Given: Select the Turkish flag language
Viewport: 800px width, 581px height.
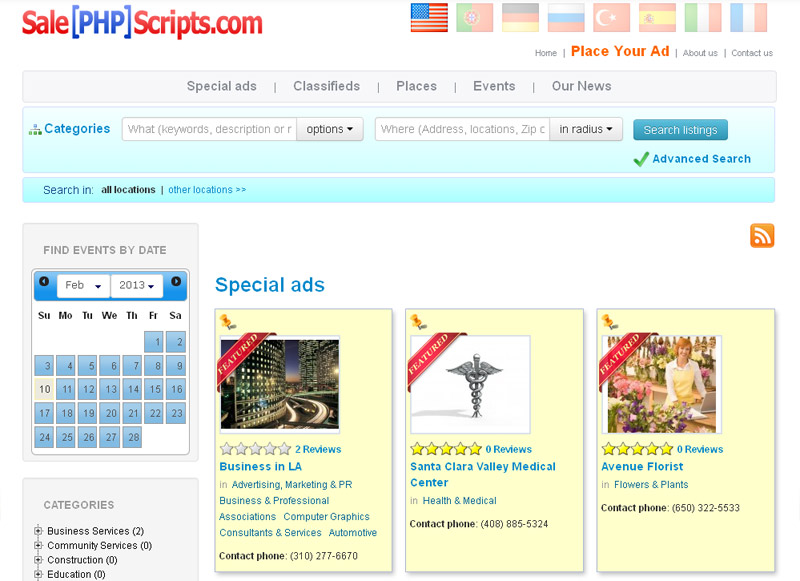Looking at the screenshot, I should (612, 18).
